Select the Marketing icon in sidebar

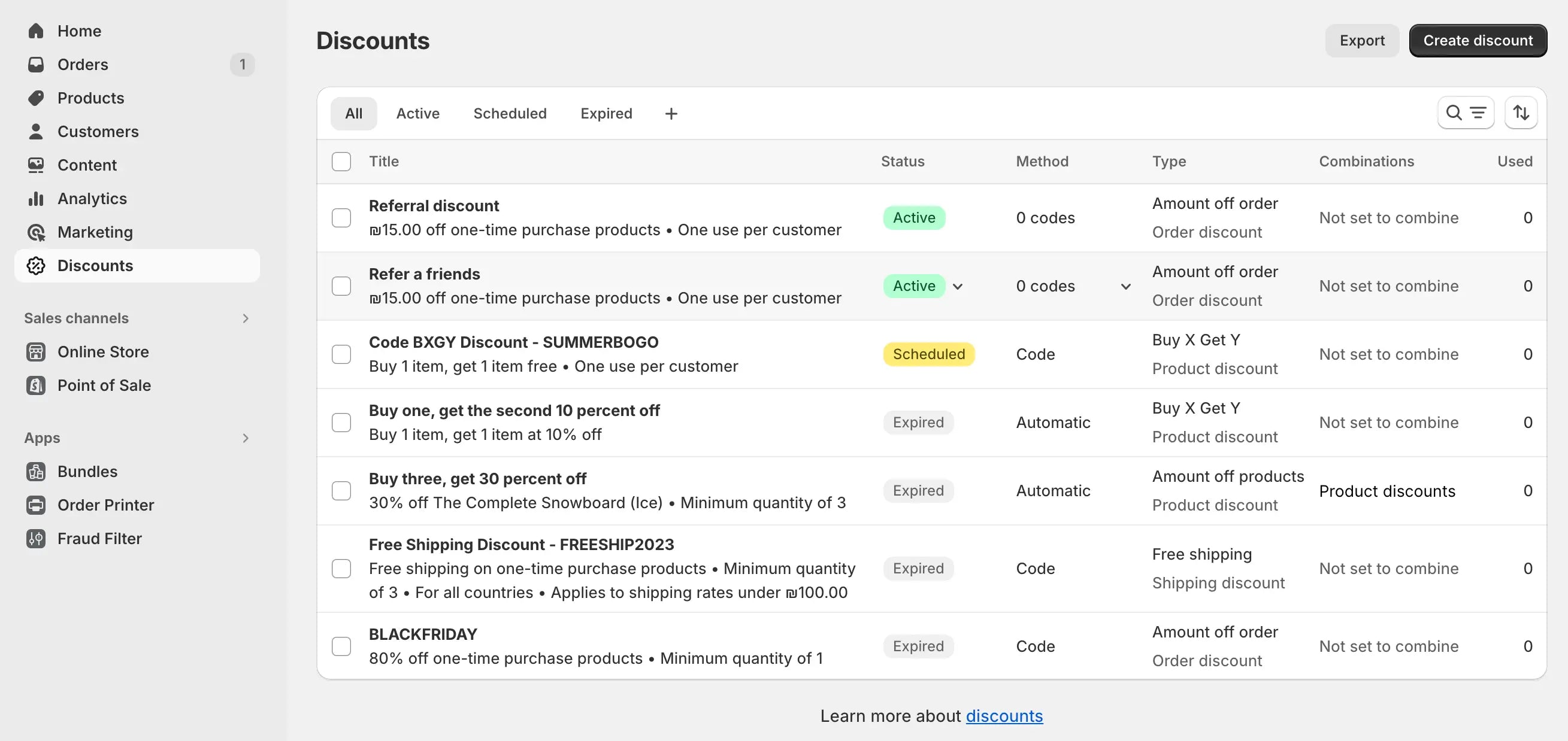tap(36, 232)
